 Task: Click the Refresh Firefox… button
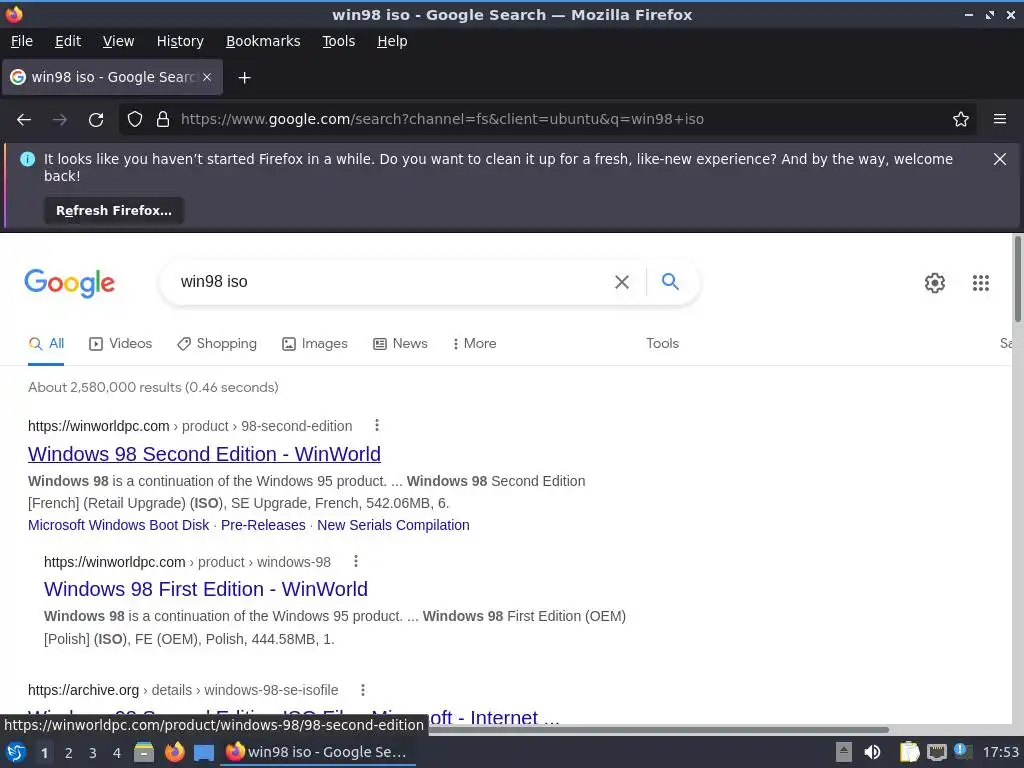[x=114, y=211]
